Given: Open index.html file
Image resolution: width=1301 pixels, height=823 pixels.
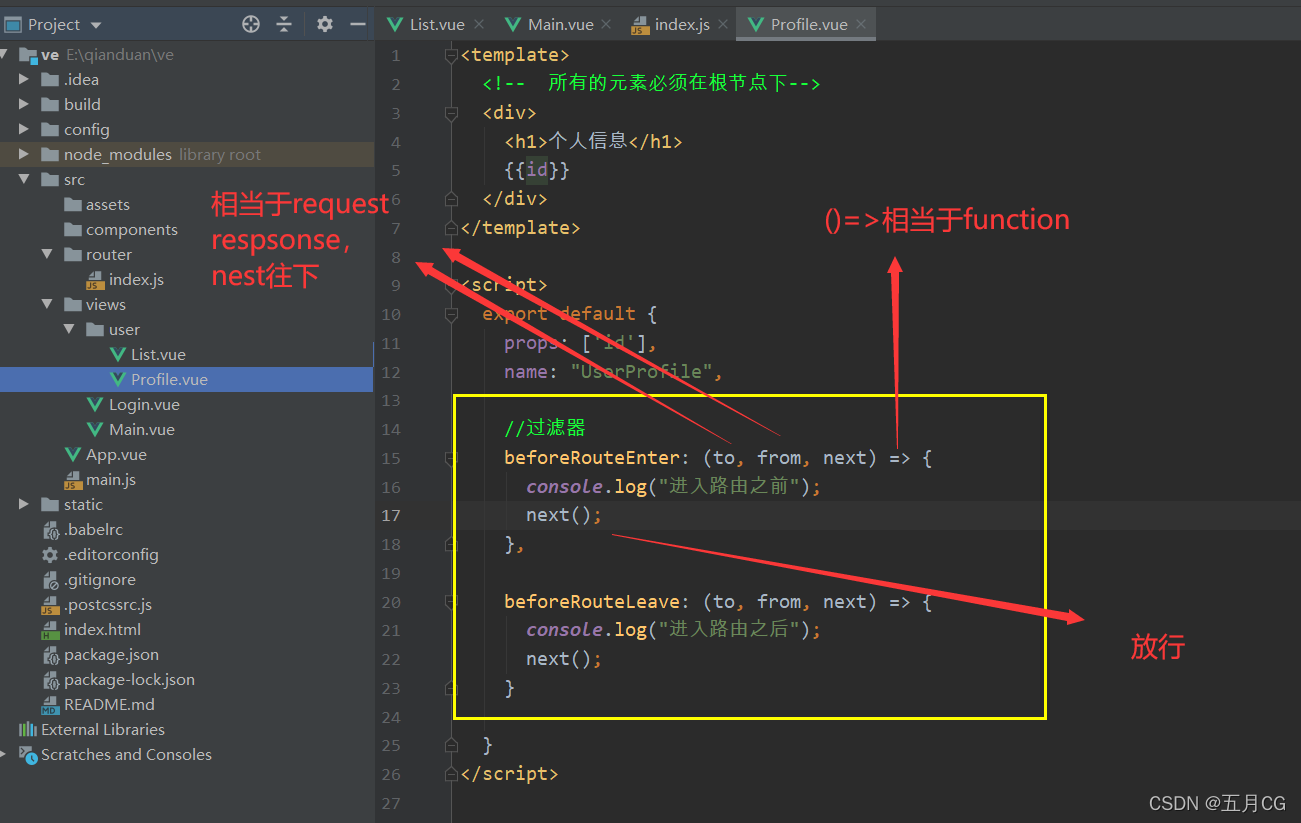Looking at the screenshot, I should 91,629.
